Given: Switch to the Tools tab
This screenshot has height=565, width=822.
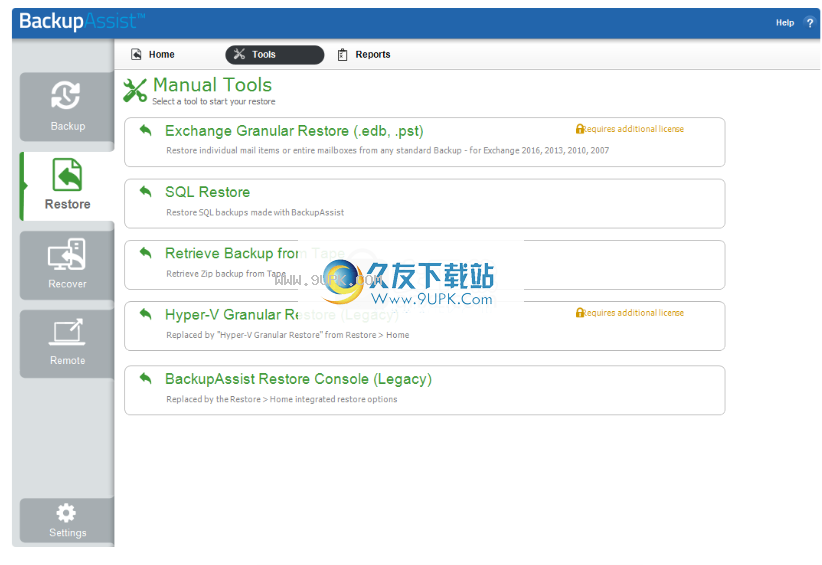Looking at the screenshot, I should click(275, 55).
